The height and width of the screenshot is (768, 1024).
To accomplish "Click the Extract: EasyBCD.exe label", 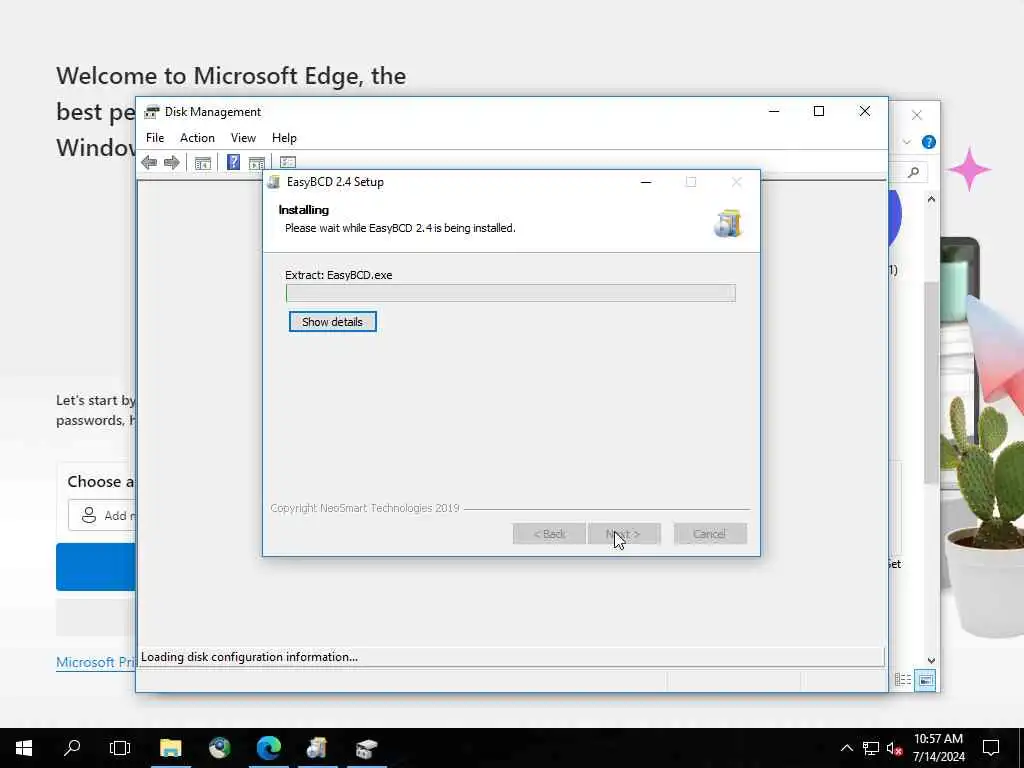I will pyautogui.click(x=338, y=275).
